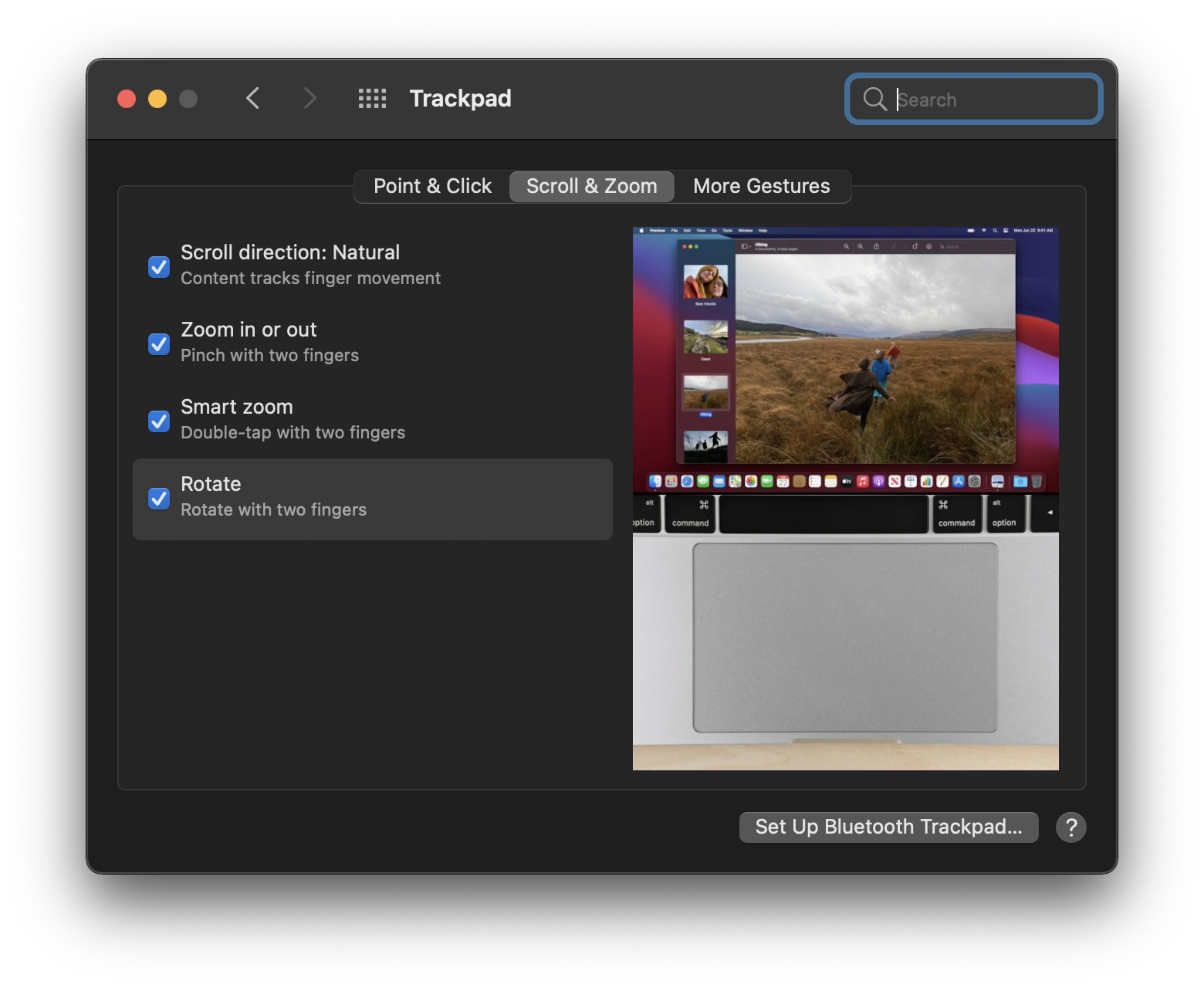
Task: Click the Photos icon in the preview Dock
Action: [749, 482]
